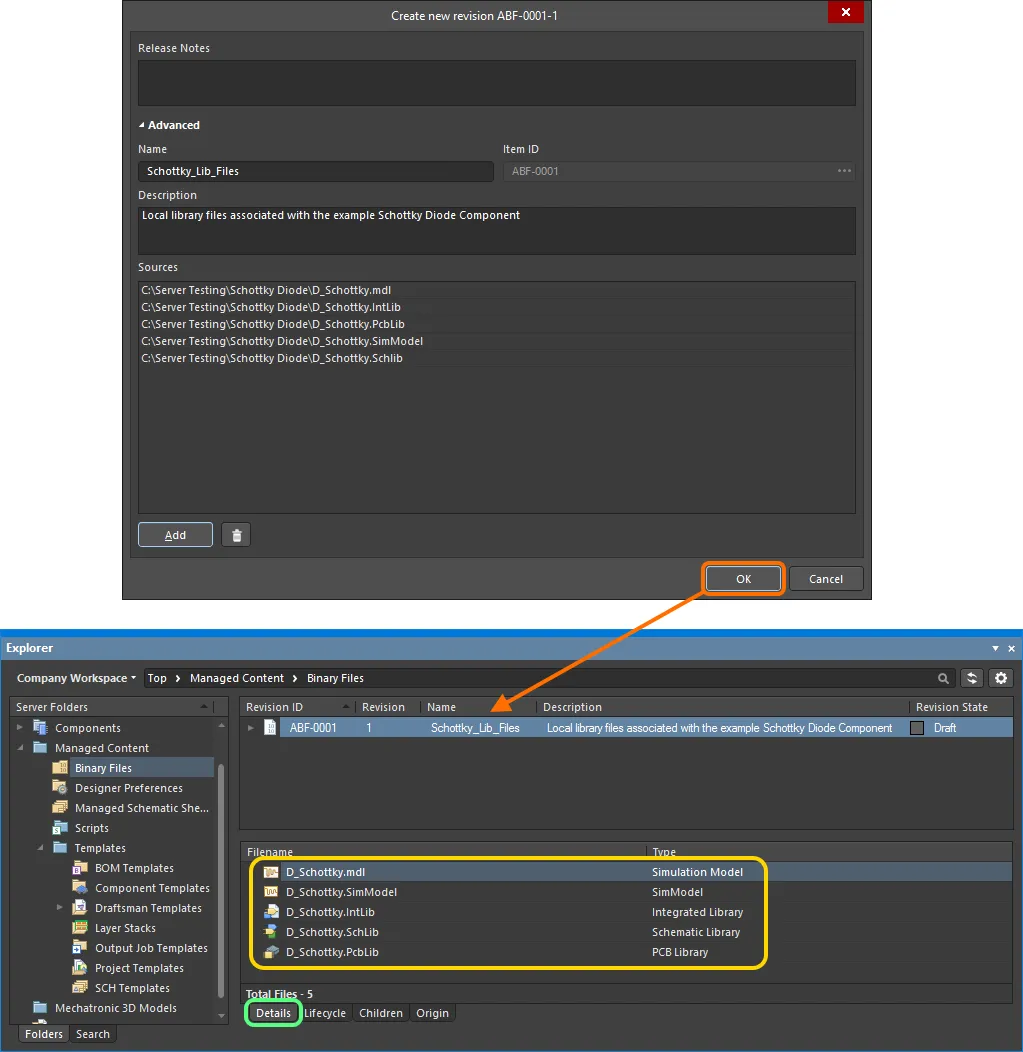Image resolution: width=1023 pixels, height=1052 pixels.
Task: Open Item ID ellipsis browse button
Action: click(844, 171)
